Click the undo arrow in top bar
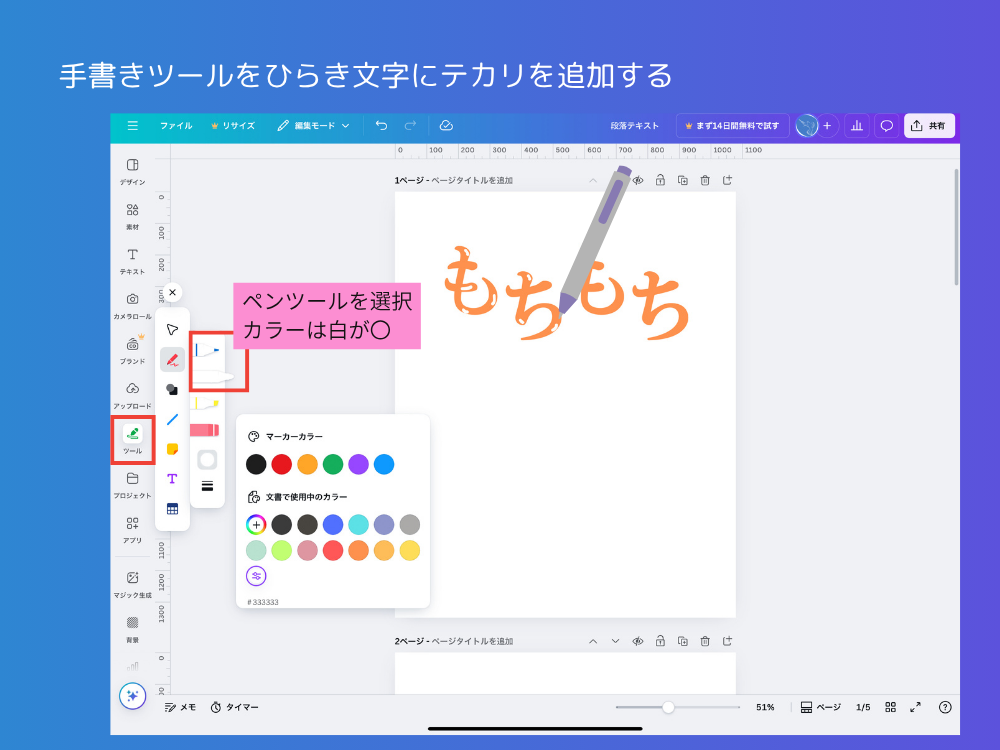Screen dimensions: 1000x750 tap(381, 126)
